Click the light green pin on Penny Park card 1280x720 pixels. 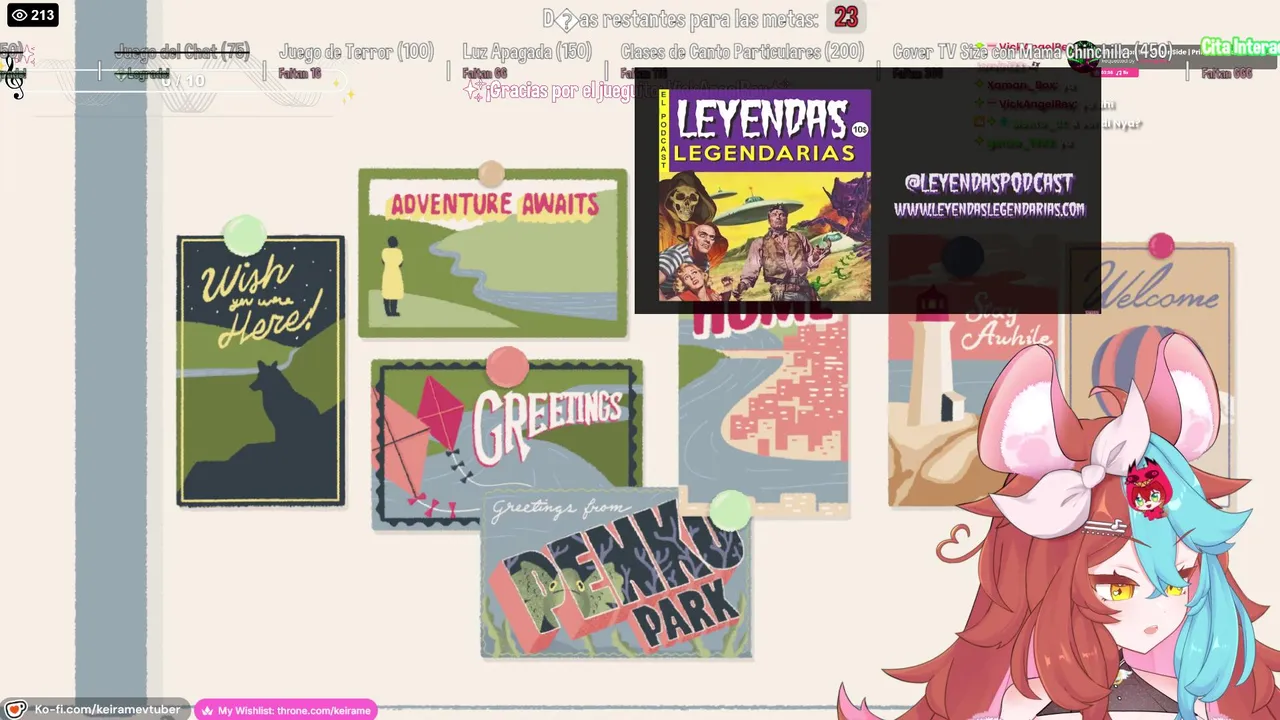point(731,510)
